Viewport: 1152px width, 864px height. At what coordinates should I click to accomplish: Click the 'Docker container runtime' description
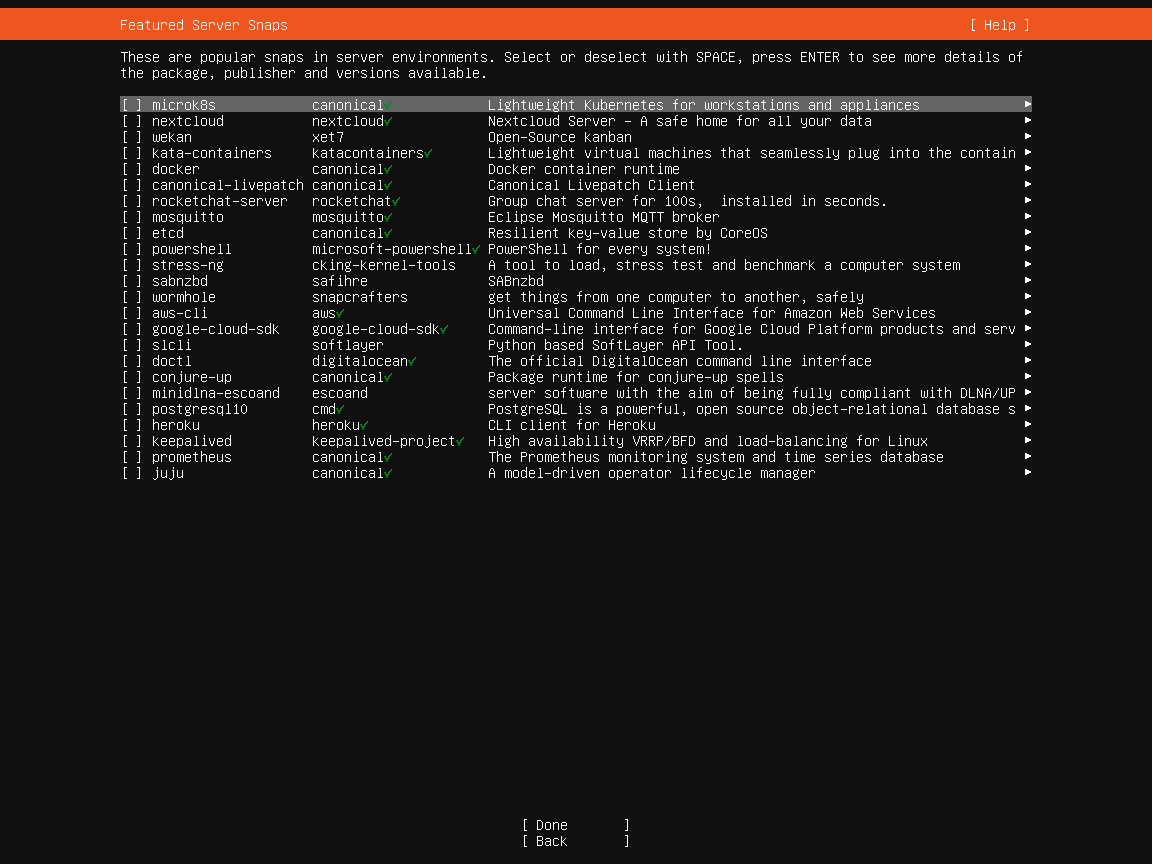(x=584, y=169)
